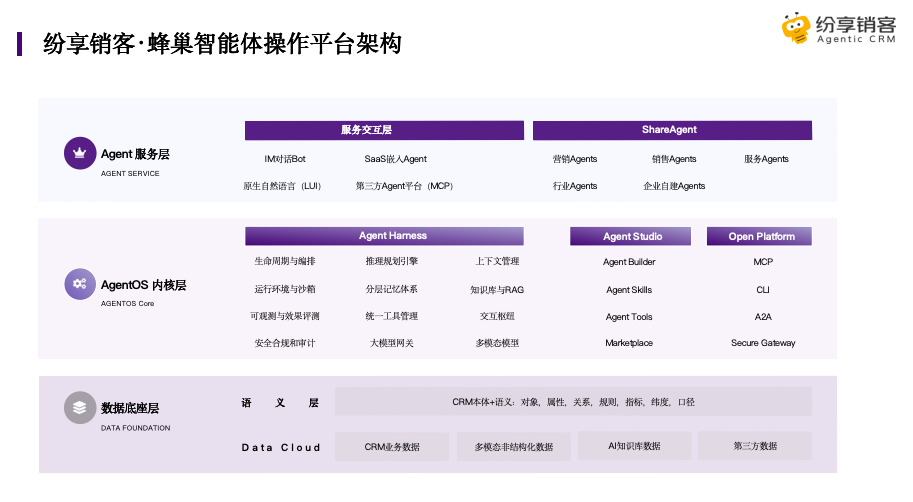Click the 安全合规和审计 item
The image size is (913, 502).
285,343
